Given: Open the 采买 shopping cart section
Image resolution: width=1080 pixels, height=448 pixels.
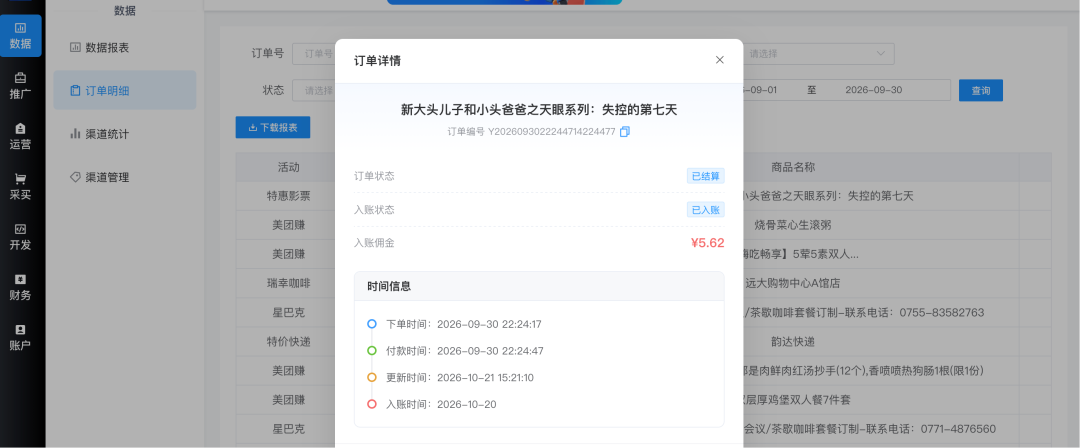Looking at the screenshot, I should click(20, 186).
